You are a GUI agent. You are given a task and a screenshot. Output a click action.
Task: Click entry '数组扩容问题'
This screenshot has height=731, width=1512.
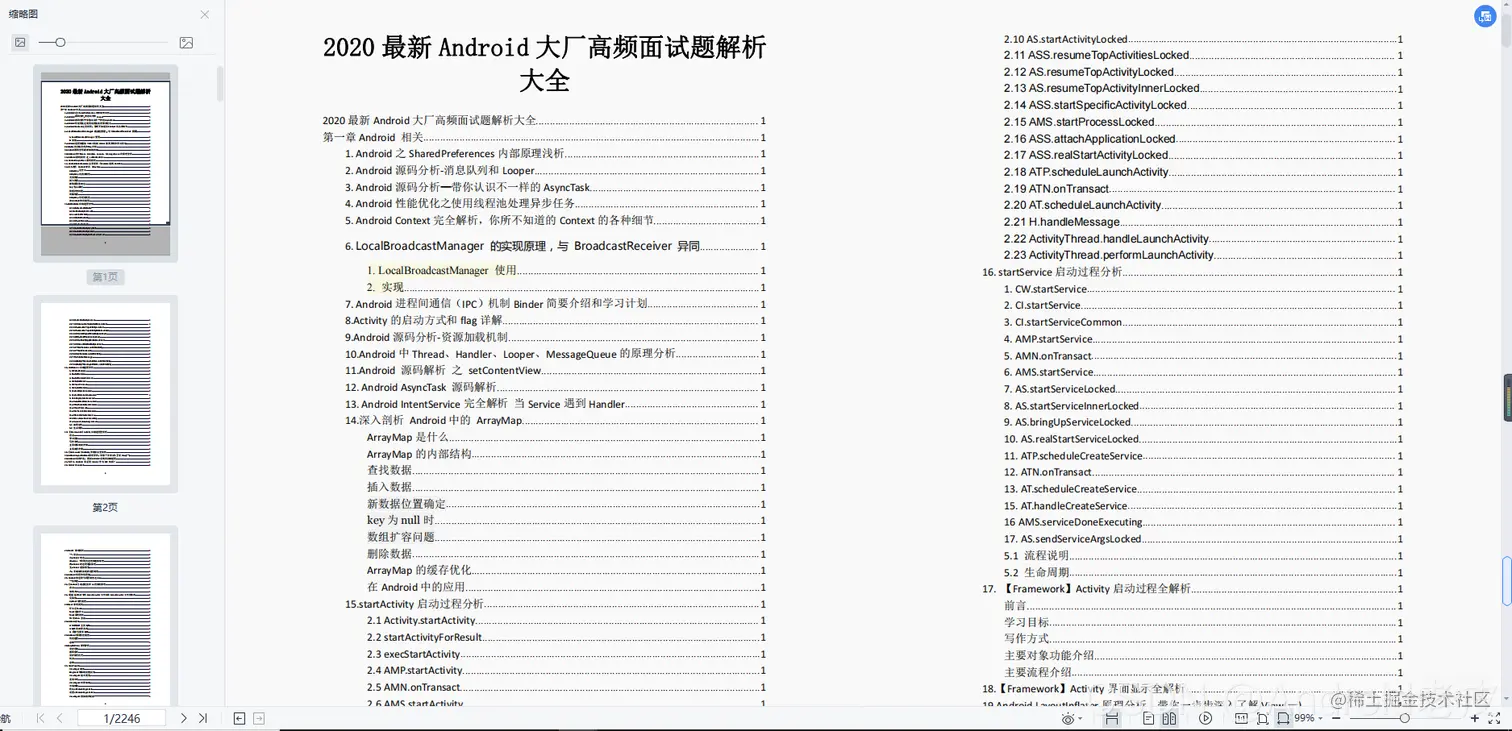(x=400, y=537)
